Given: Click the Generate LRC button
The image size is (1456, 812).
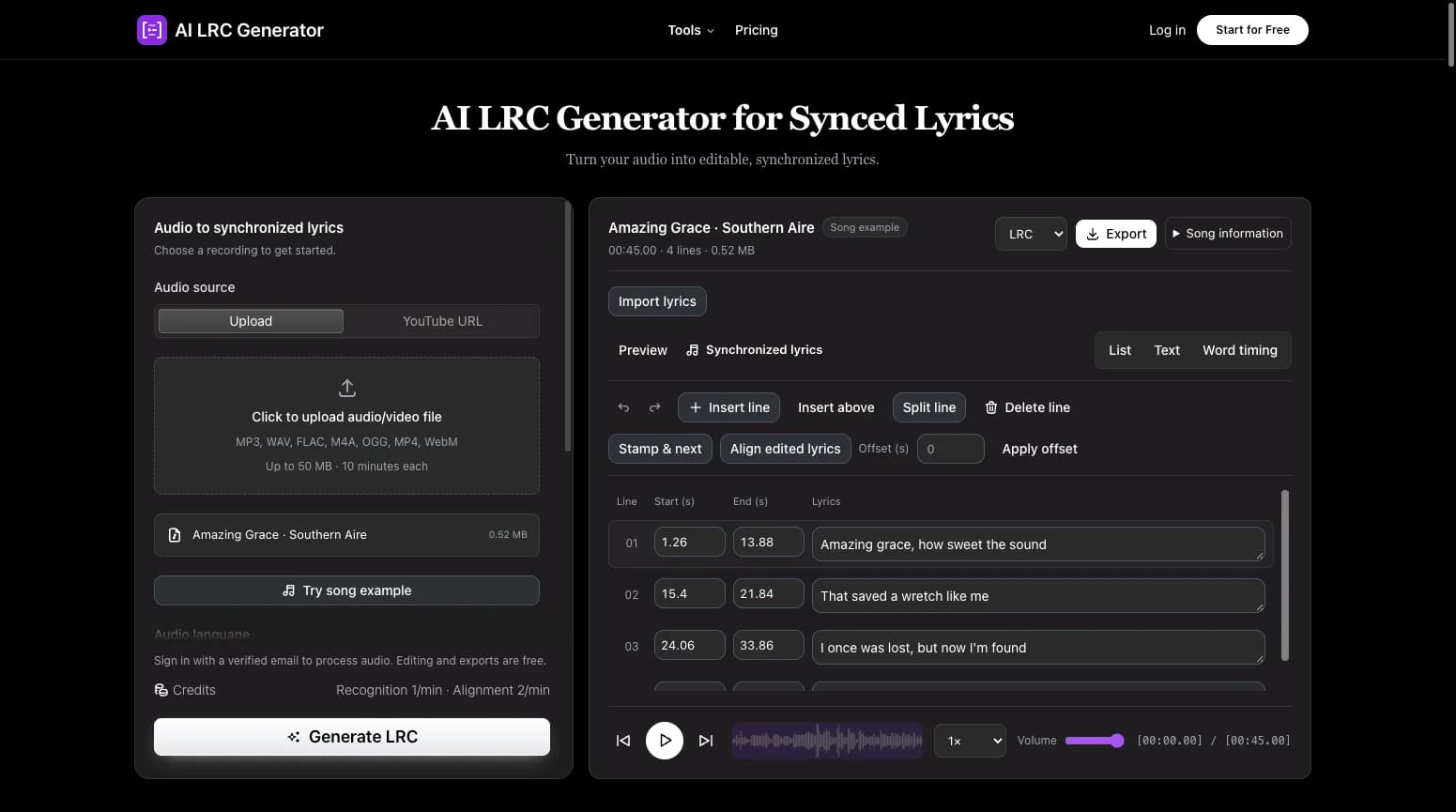Looking at the screenshot, I should tap(352, 737).
